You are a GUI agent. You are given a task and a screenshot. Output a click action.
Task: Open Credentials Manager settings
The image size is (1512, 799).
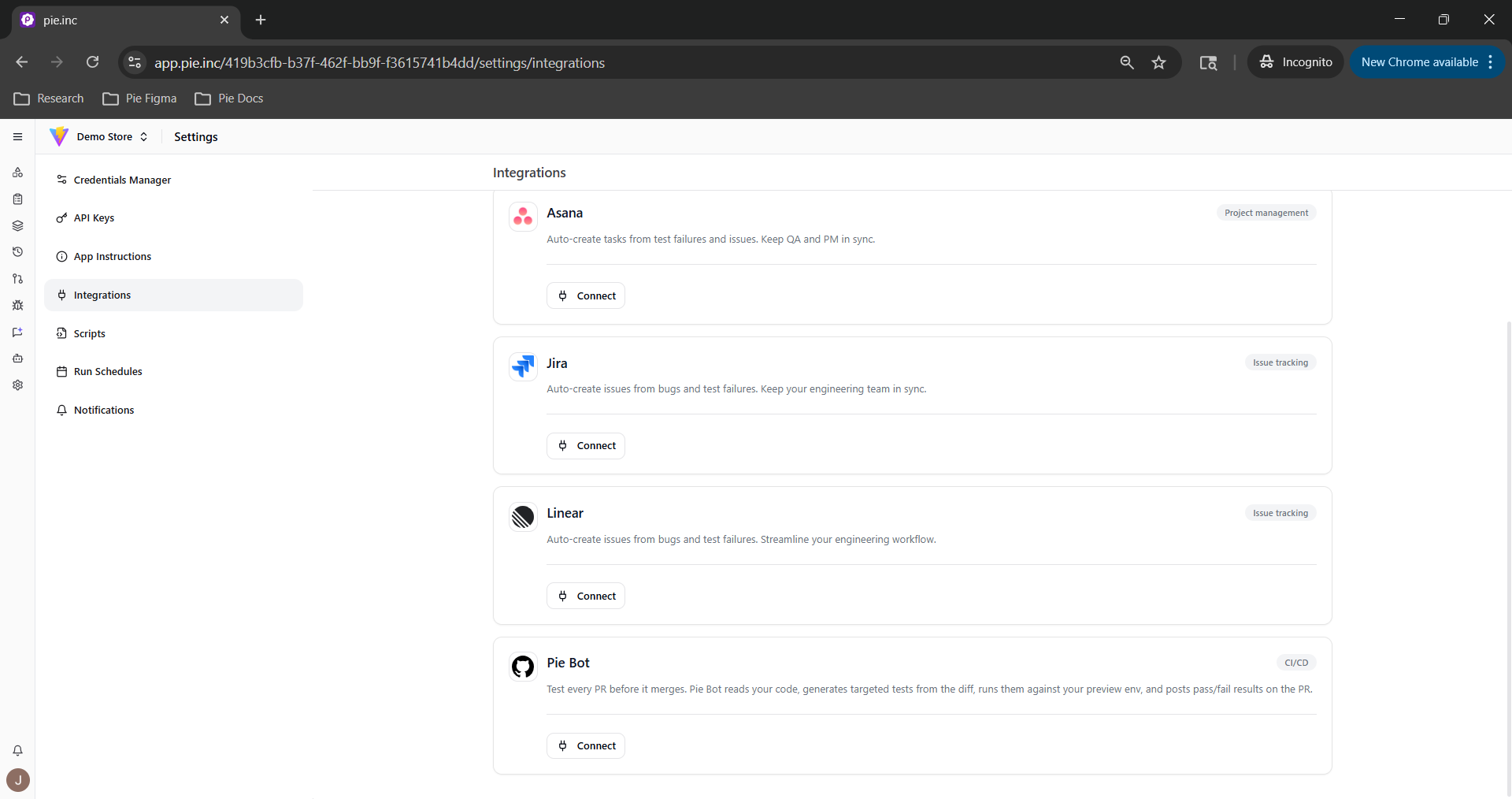[173, 180]
